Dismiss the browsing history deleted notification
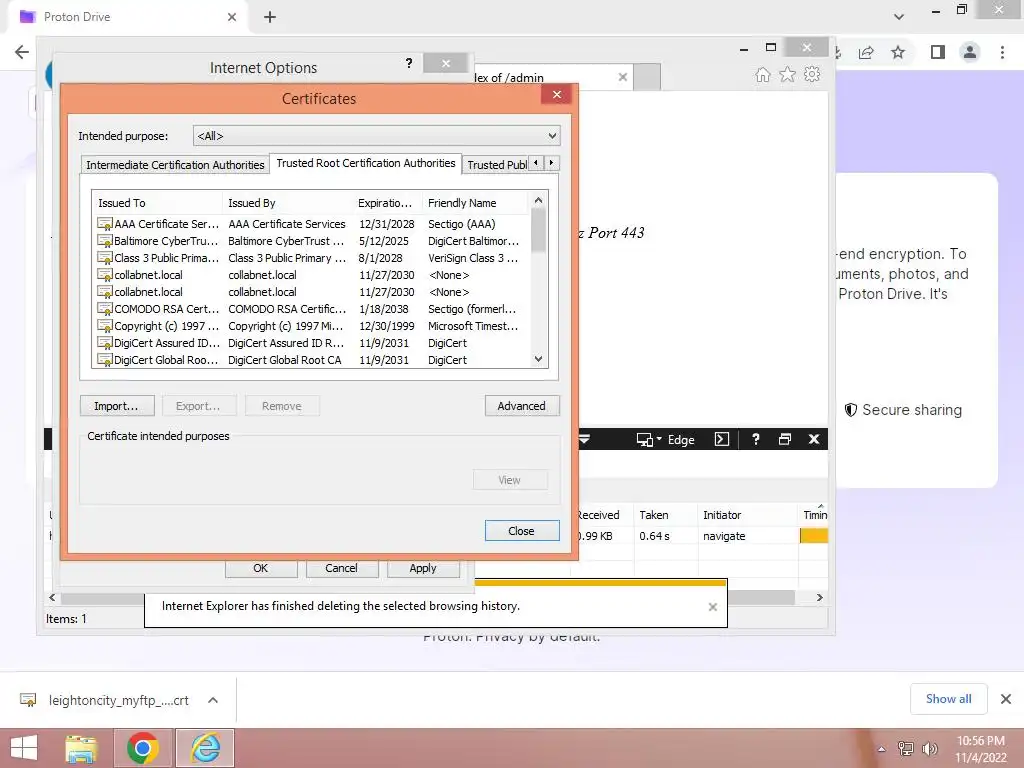 tap(712, 607)
